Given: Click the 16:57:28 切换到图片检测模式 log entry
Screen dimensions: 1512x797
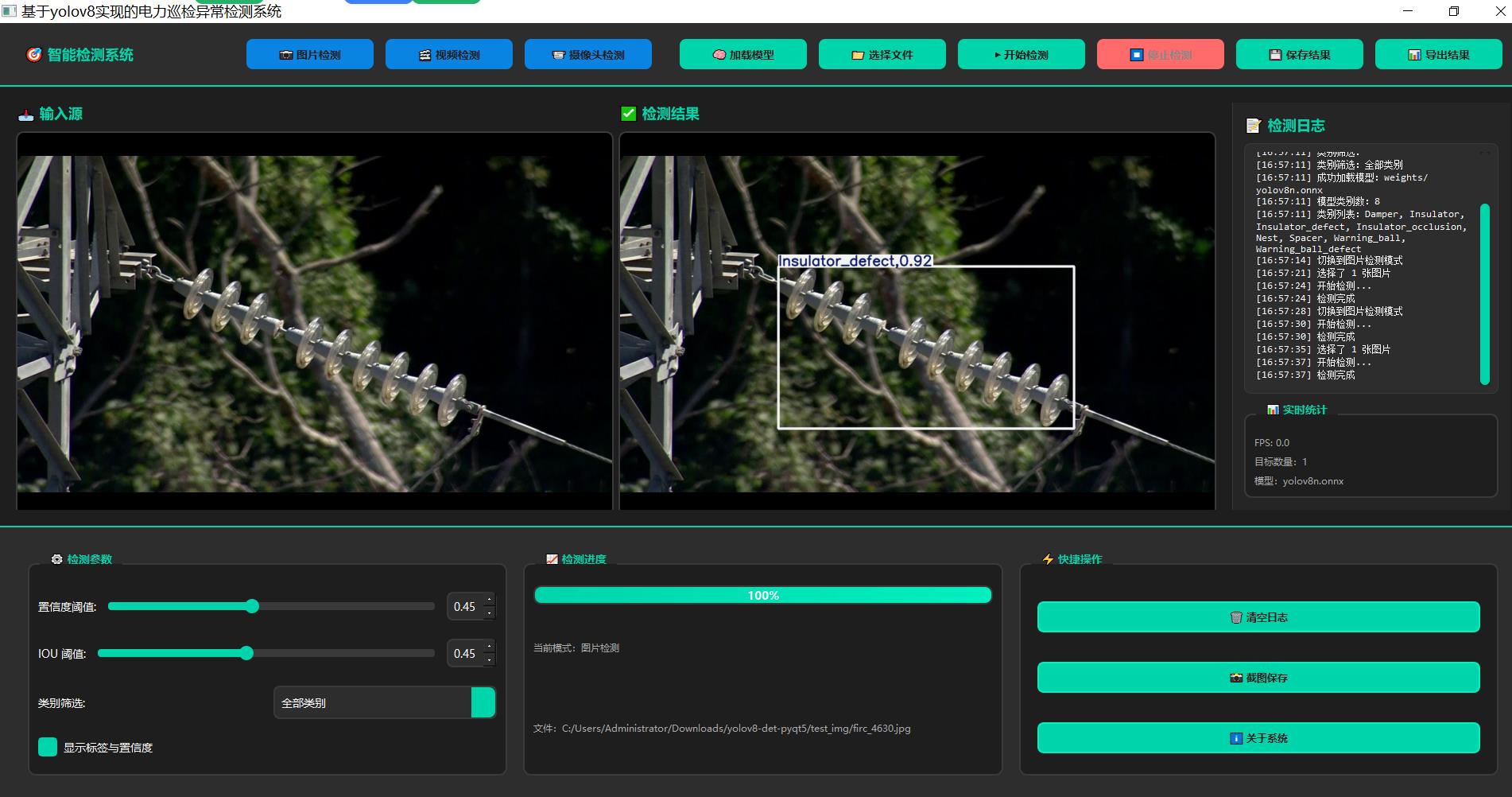Looking at the screenshot, I should [1329, 312].
